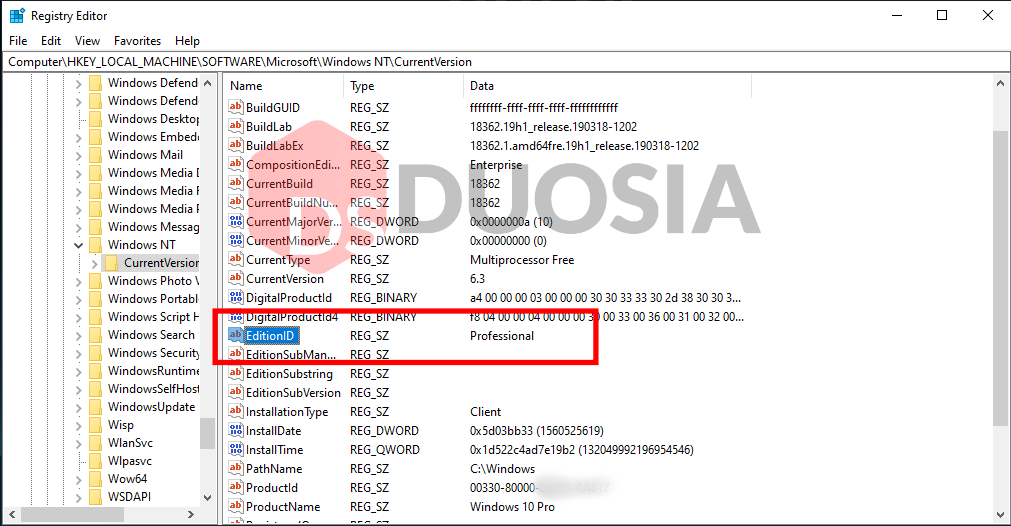This screenshot has width=1011, height=526.
Task: Select the BuildLab string value icon
Action: (235, 126)
